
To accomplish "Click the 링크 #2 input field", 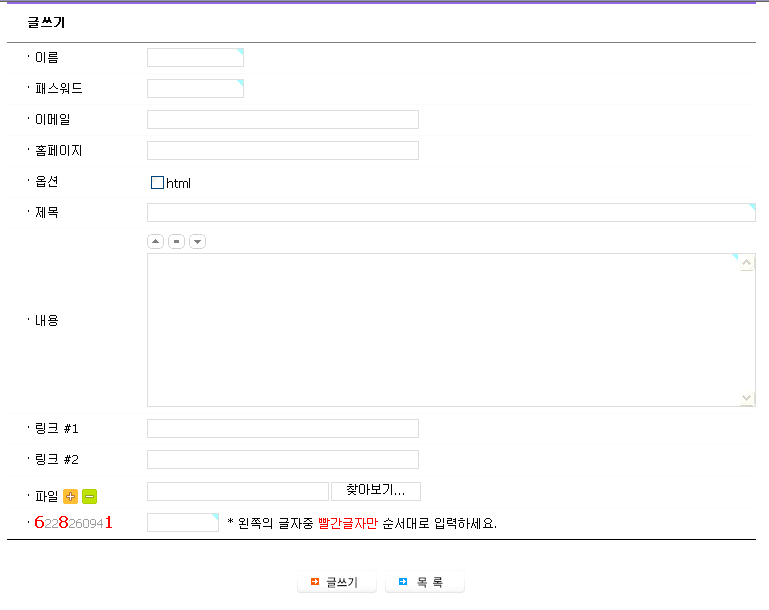I will click(283, 459).
